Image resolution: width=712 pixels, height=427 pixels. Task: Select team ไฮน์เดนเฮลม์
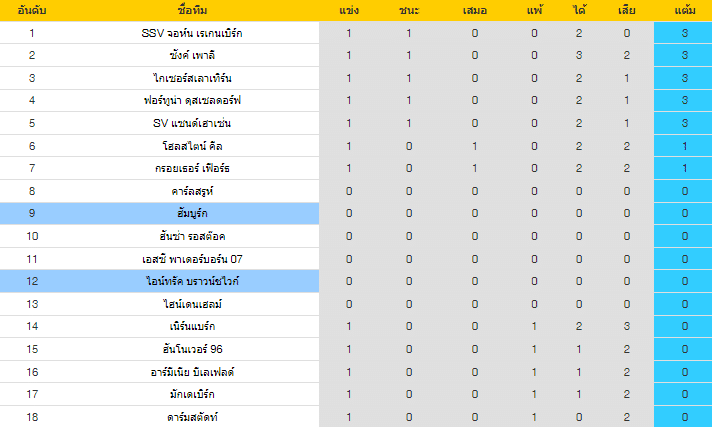192,304
